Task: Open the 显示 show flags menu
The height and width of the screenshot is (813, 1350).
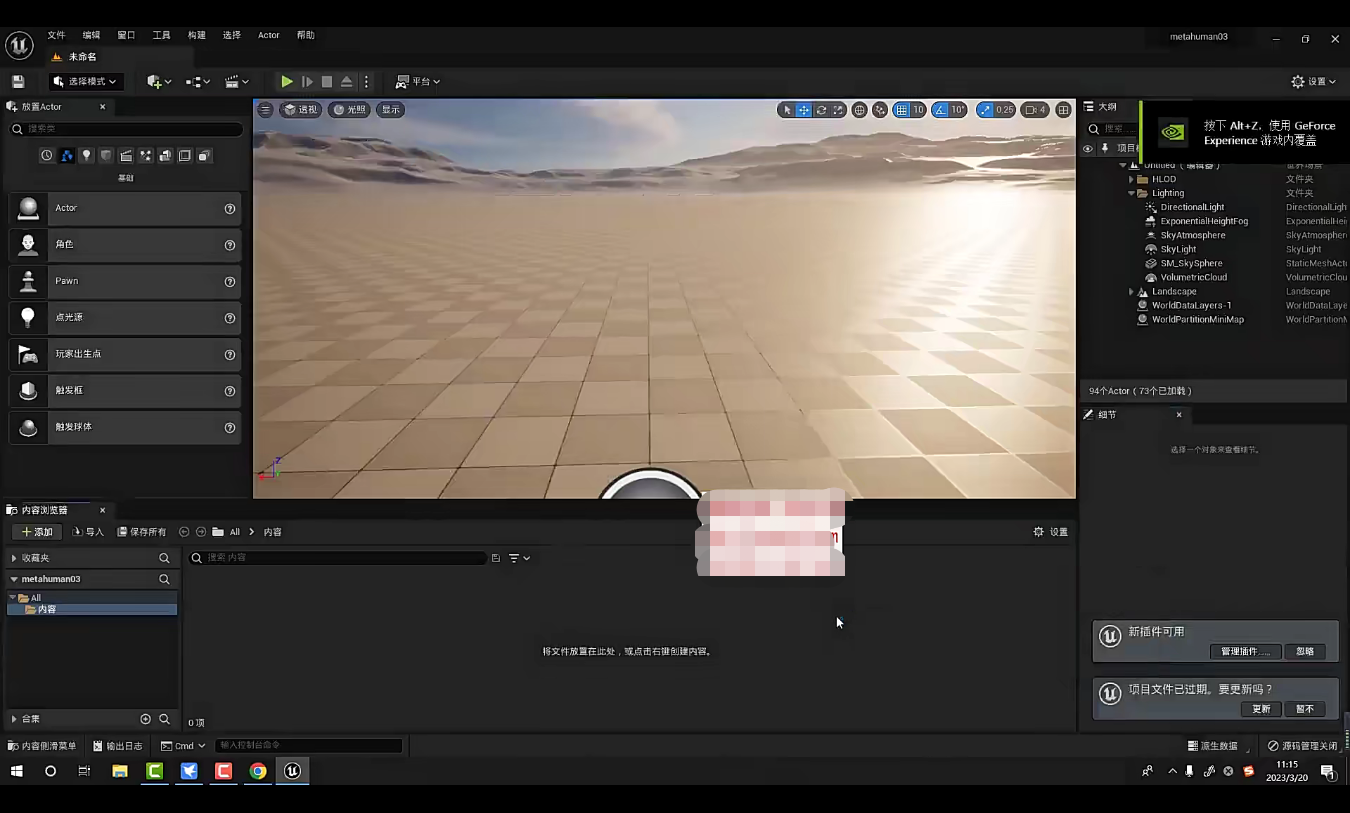Action: [391, 110]
